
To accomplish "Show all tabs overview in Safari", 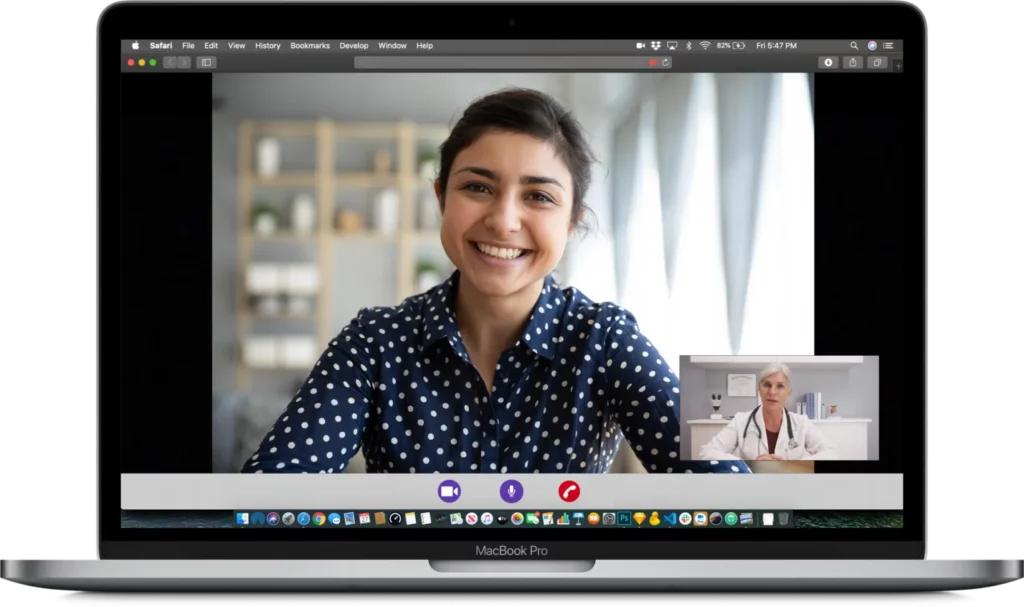I will [877, 62].
